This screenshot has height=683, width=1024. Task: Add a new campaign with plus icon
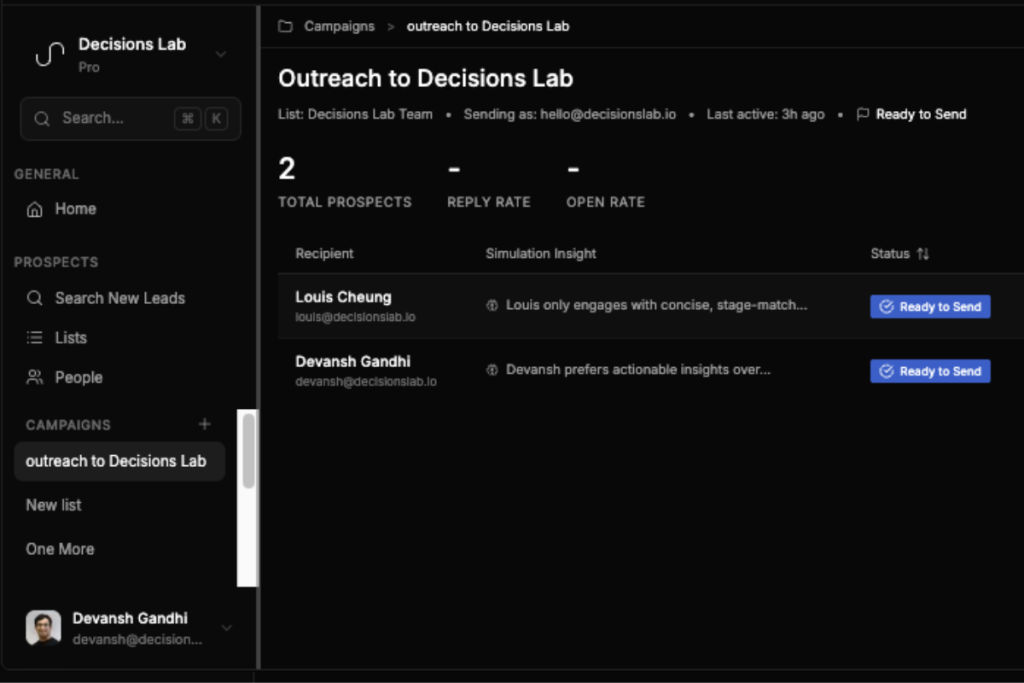[x=204, y=424]
